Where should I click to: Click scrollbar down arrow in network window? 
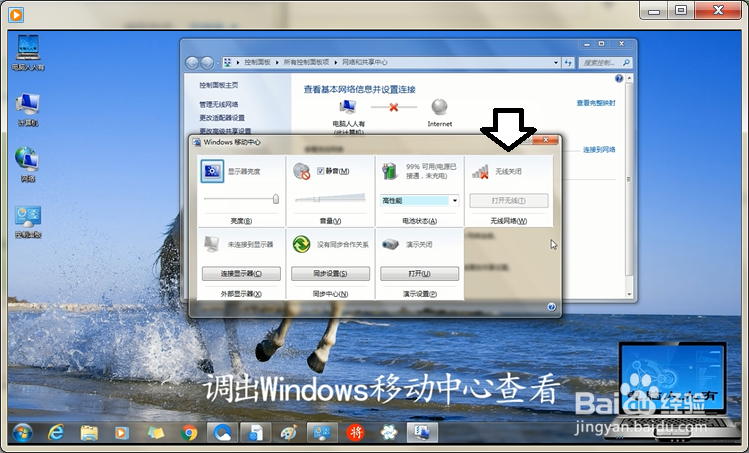629,294
